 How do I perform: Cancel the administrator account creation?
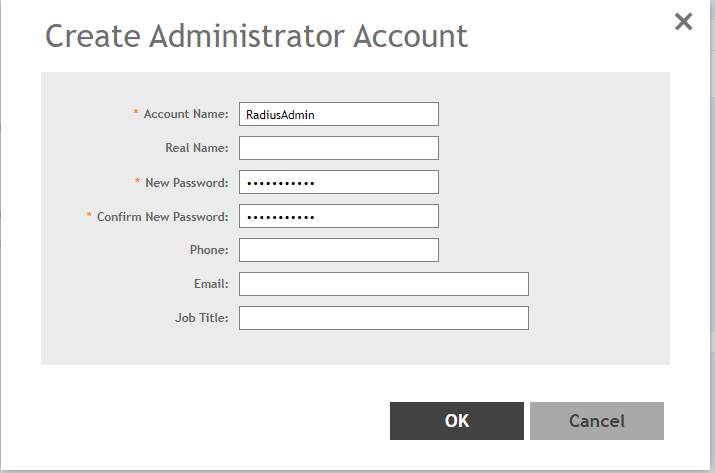click(x=596, y=421)
